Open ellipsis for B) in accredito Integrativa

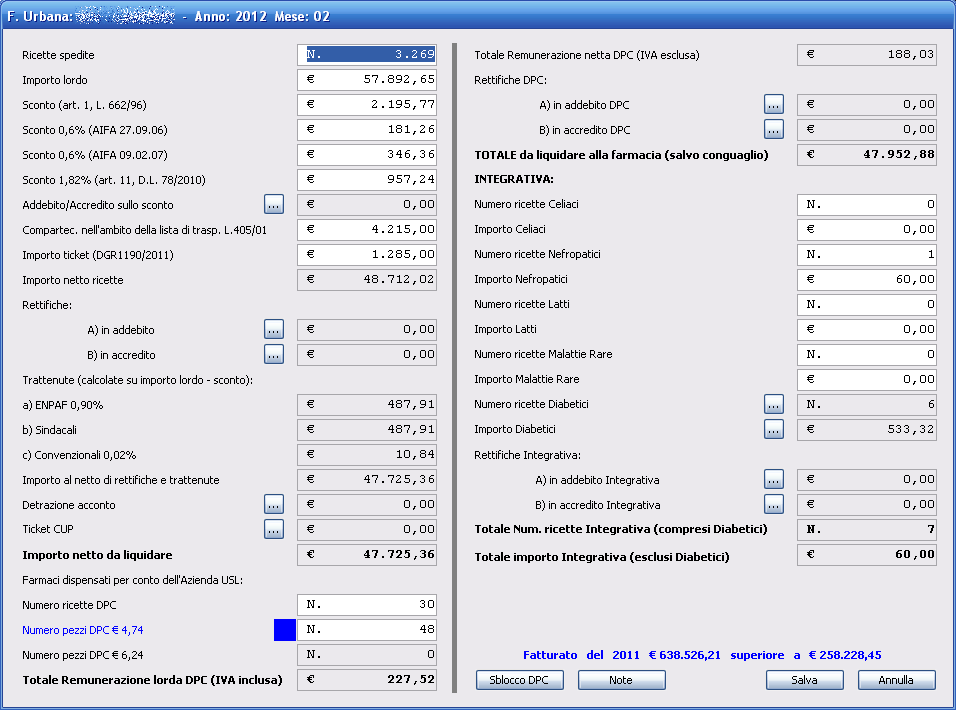click(x=774, y=505)
